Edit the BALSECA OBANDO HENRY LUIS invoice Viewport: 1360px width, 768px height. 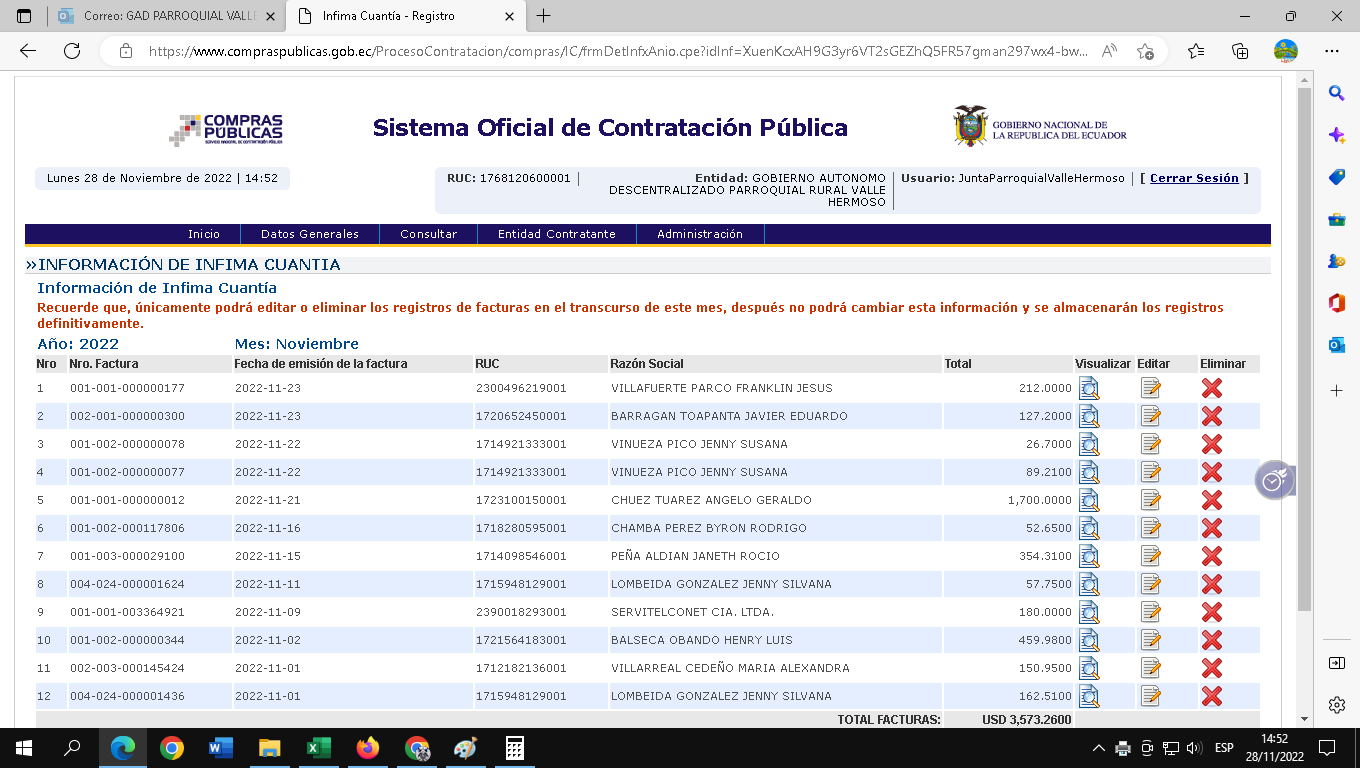[x=1150, y=641]
